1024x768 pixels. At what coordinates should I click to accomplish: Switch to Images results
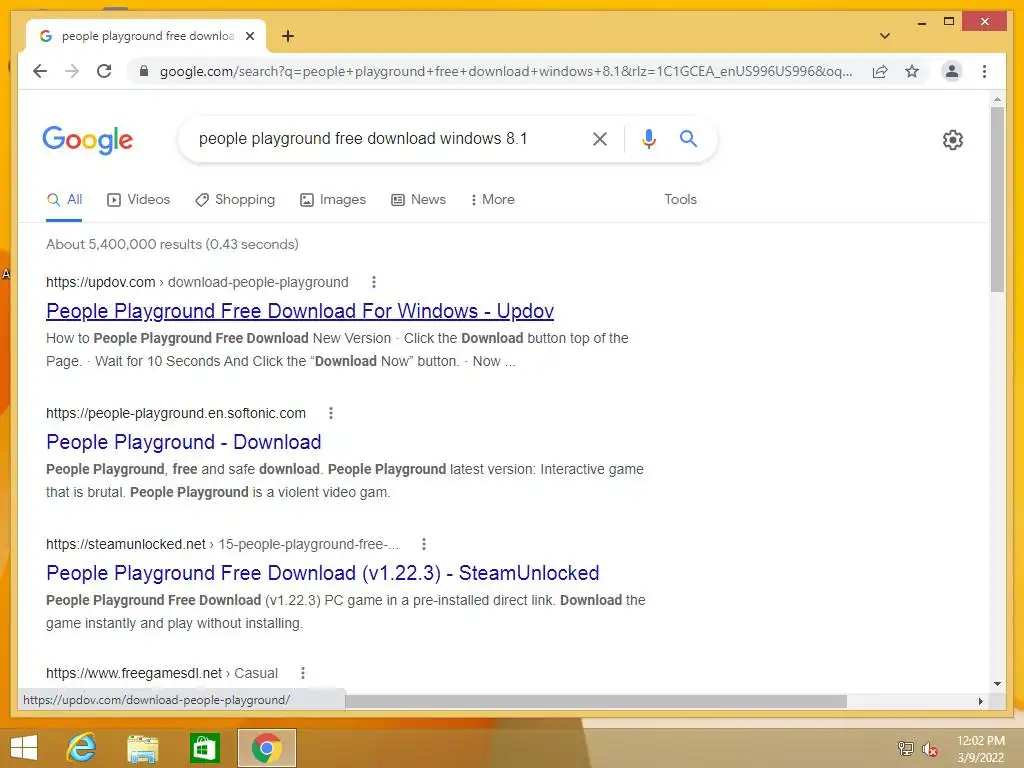[332, 200]
